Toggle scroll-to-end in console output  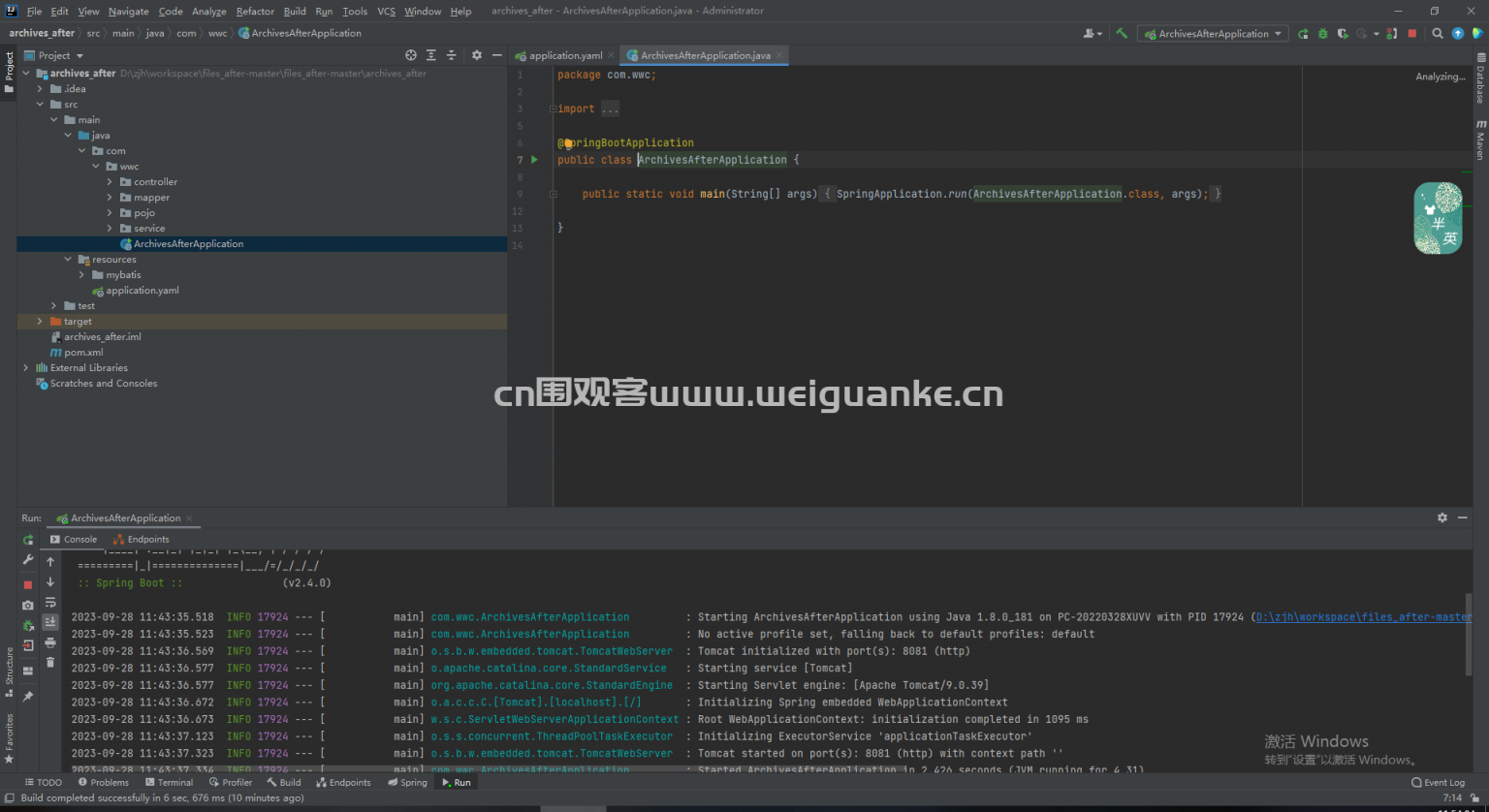tap(50, 621)
